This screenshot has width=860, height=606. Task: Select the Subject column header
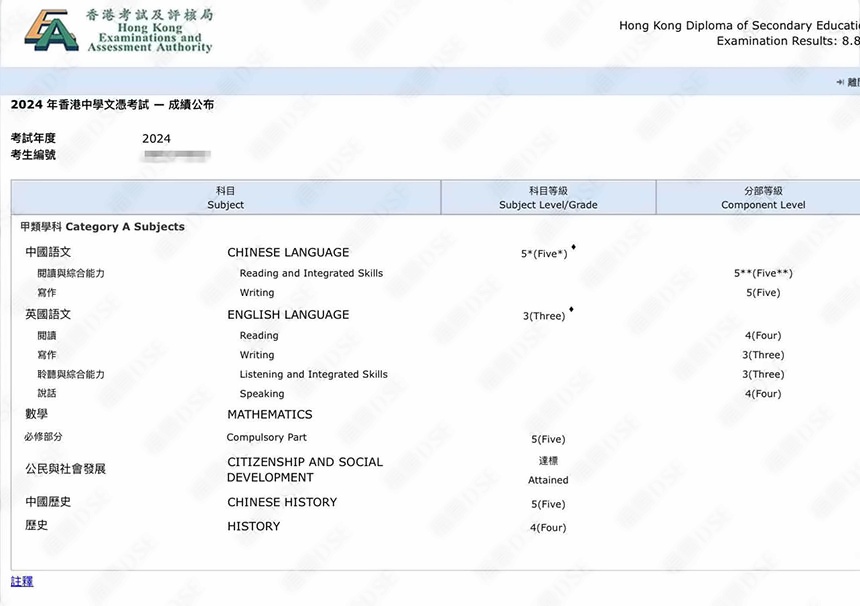tap(225, 197)
